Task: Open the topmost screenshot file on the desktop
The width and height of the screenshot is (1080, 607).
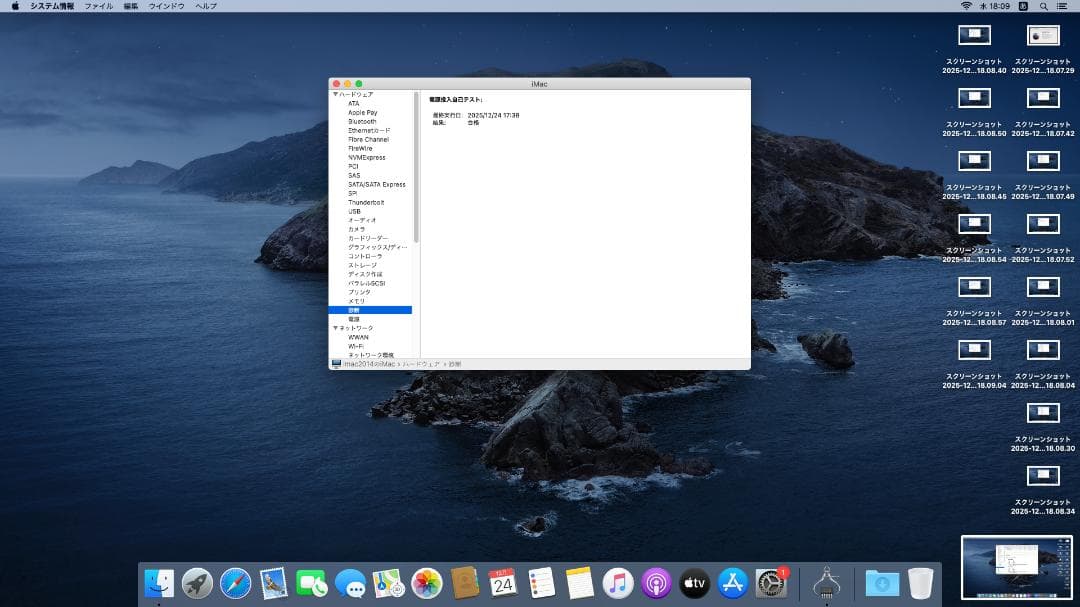Action: click(x=974, y=34)
